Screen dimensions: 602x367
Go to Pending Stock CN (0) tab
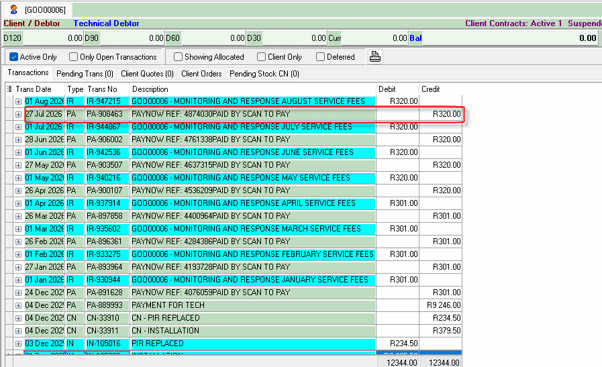265,73
